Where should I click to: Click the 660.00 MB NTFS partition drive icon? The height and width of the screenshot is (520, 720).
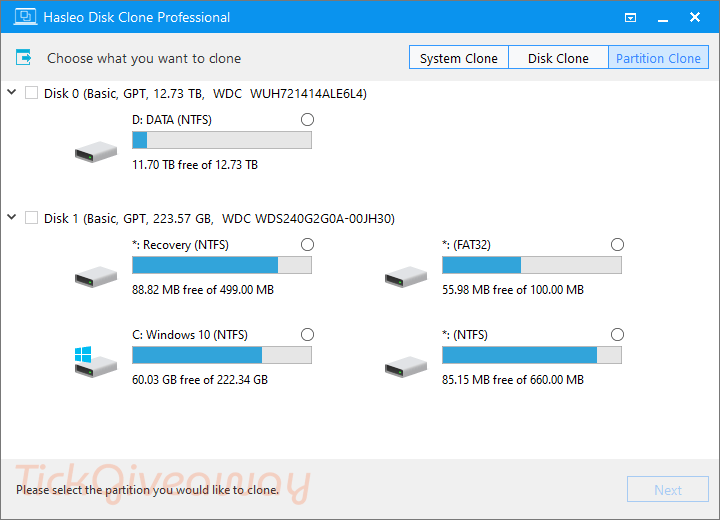point(406,367)
